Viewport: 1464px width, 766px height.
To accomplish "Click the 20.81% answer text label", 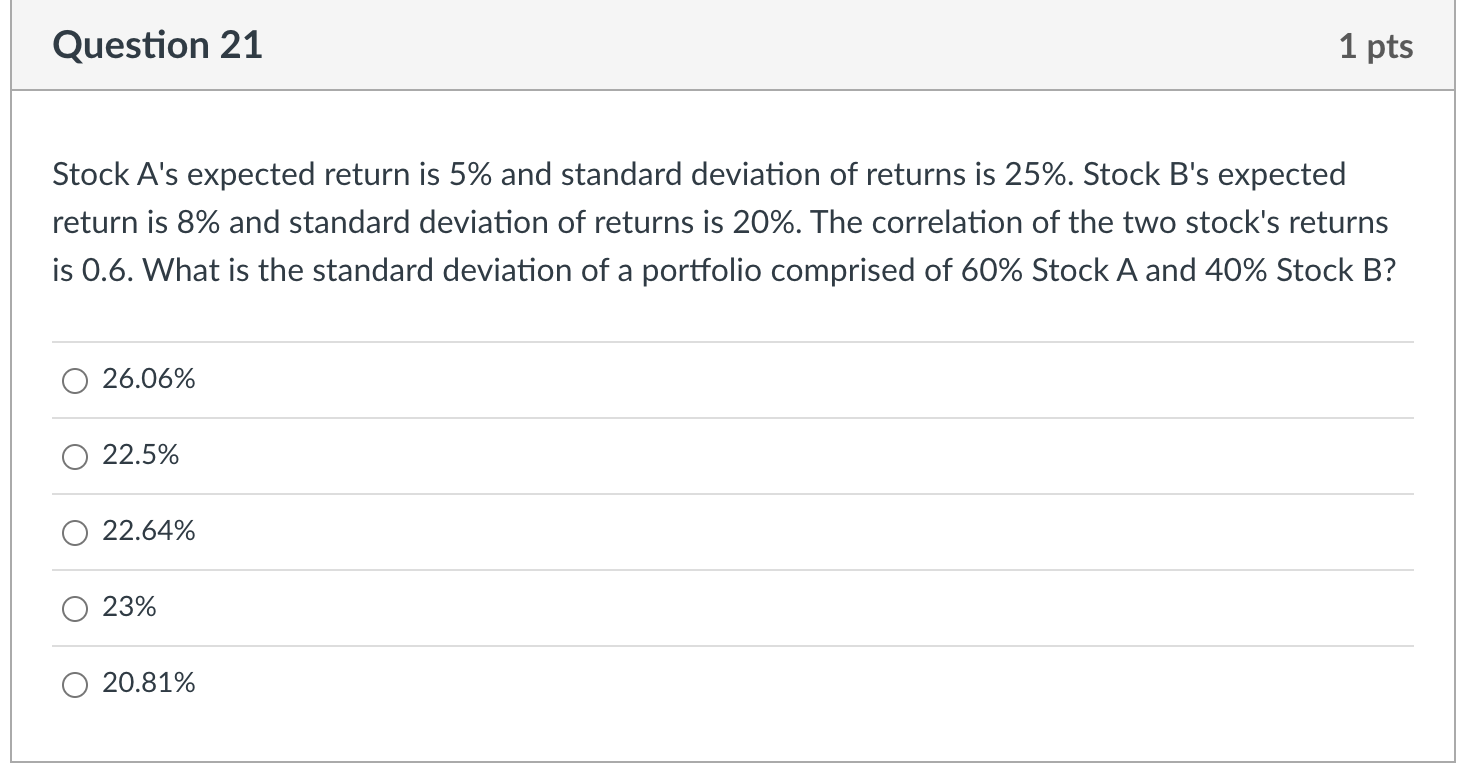I will coord(147,684).
